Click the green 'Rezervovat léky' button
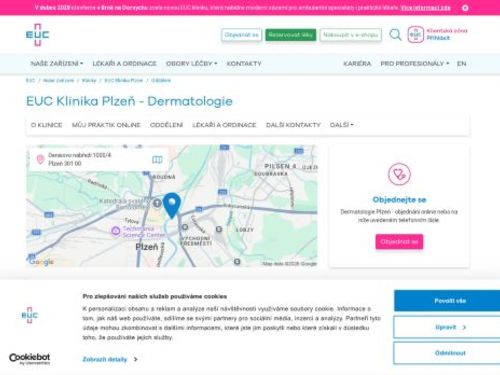The image size is (500, 375). [x=291, y=35]
